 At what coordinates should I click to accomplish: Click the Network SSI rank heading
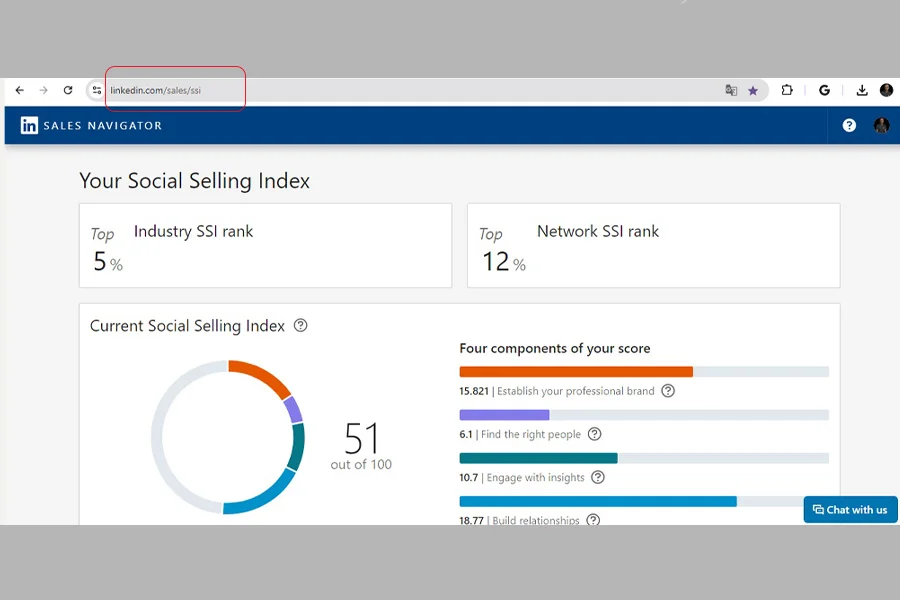pos(598,231)
